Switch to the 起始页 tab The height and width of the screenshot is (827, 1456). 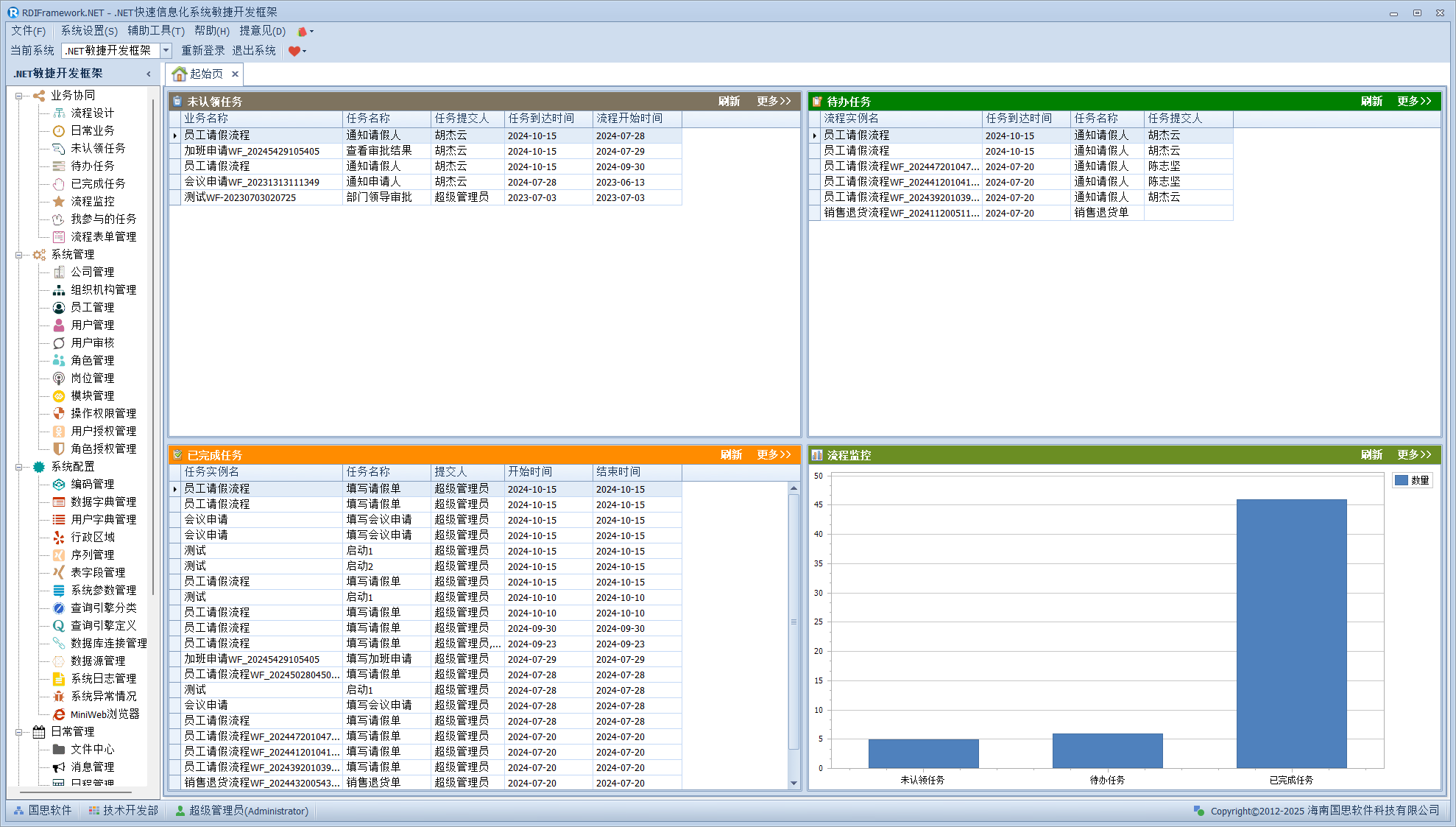[x=199, y=74]
